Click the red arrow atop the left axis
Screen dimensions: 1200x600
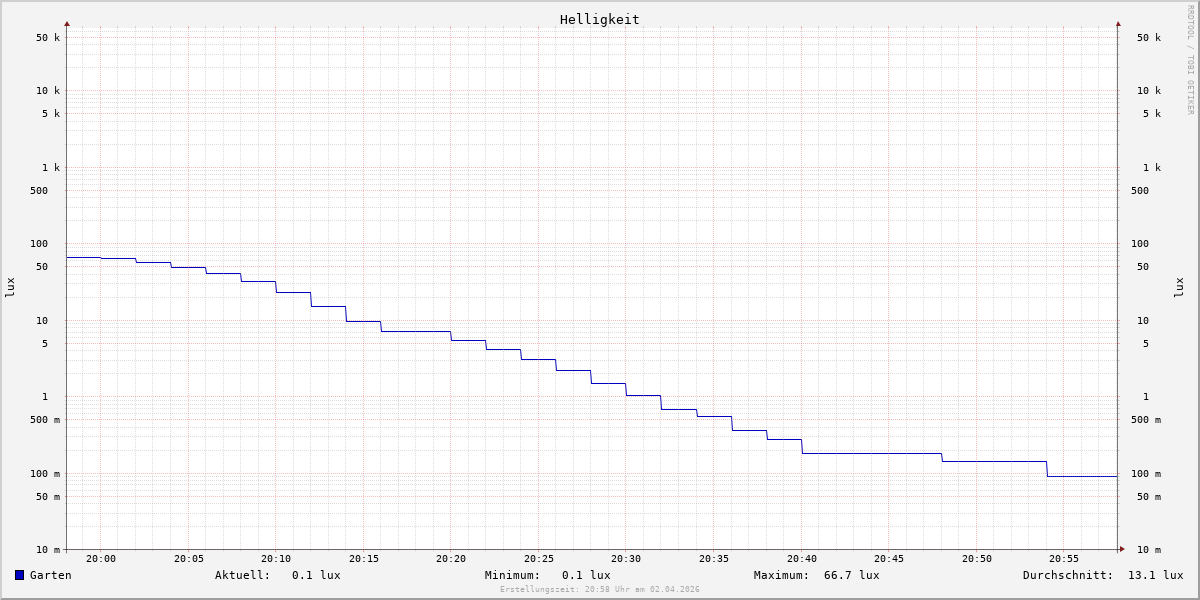pos(67,23)
